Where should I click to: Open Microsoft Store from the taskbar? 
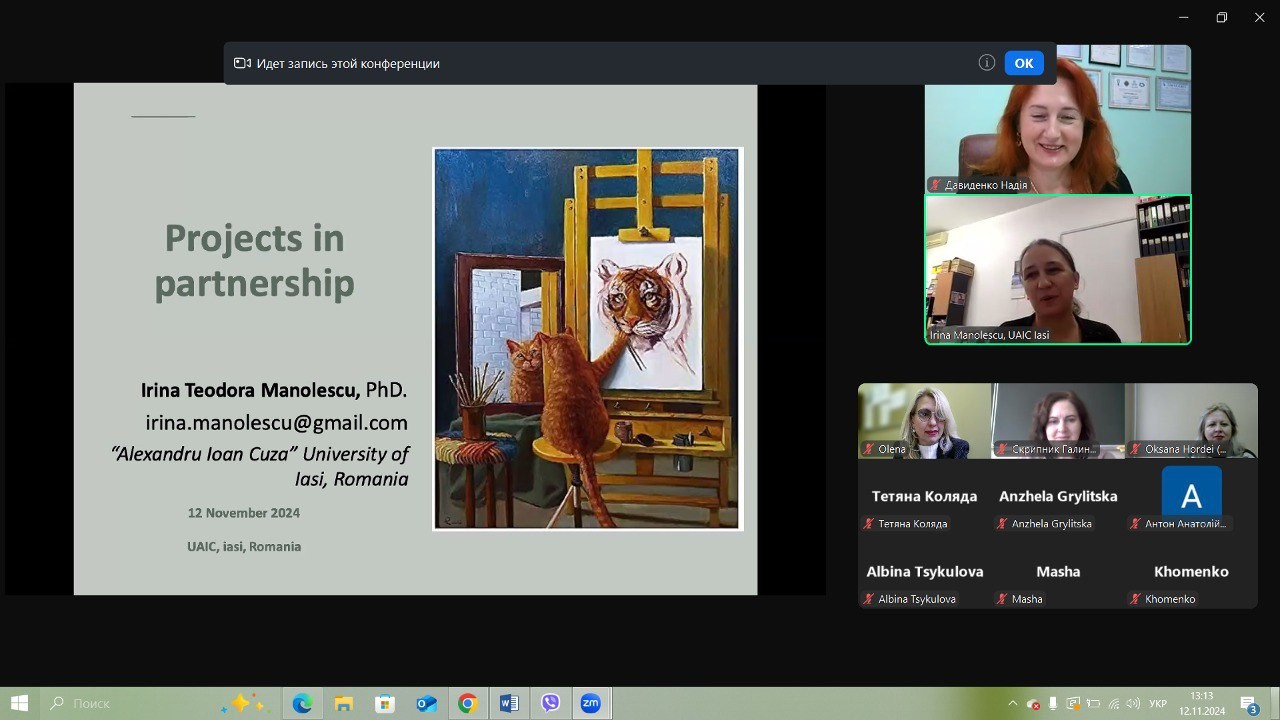(x=385, y=704)
